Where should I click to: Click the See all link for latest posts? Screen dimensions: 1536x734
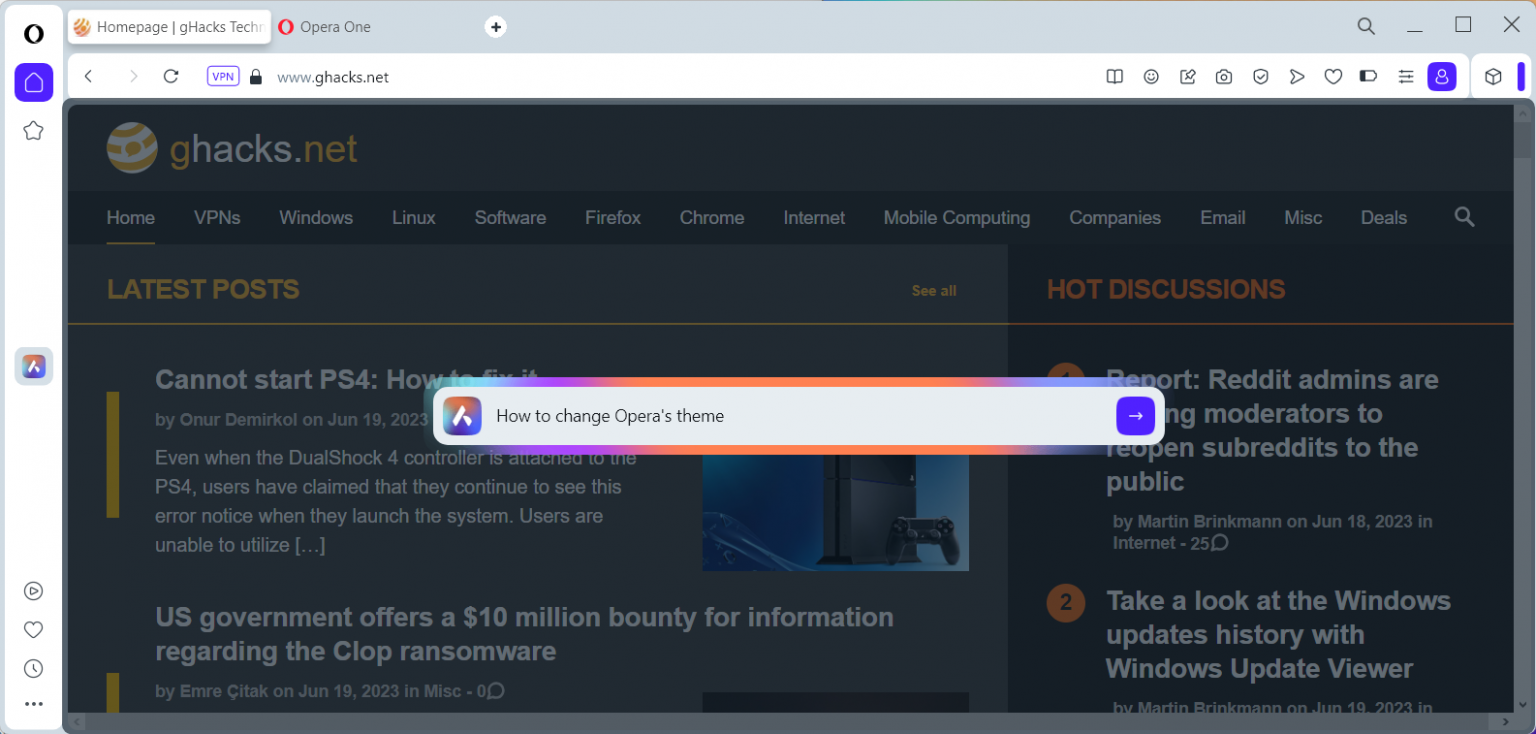point(933,290)
